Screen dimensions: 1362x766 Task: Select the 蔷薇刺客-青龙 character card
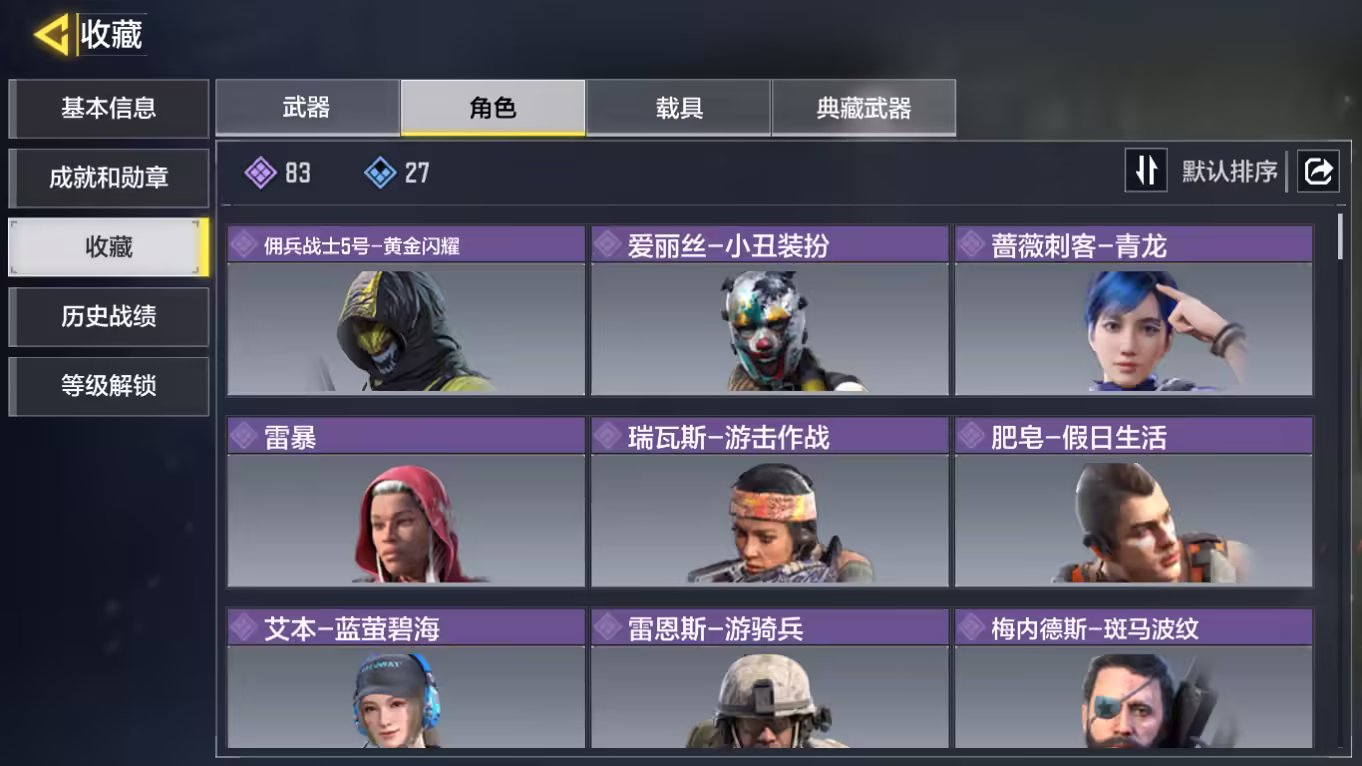point(1134,311)
